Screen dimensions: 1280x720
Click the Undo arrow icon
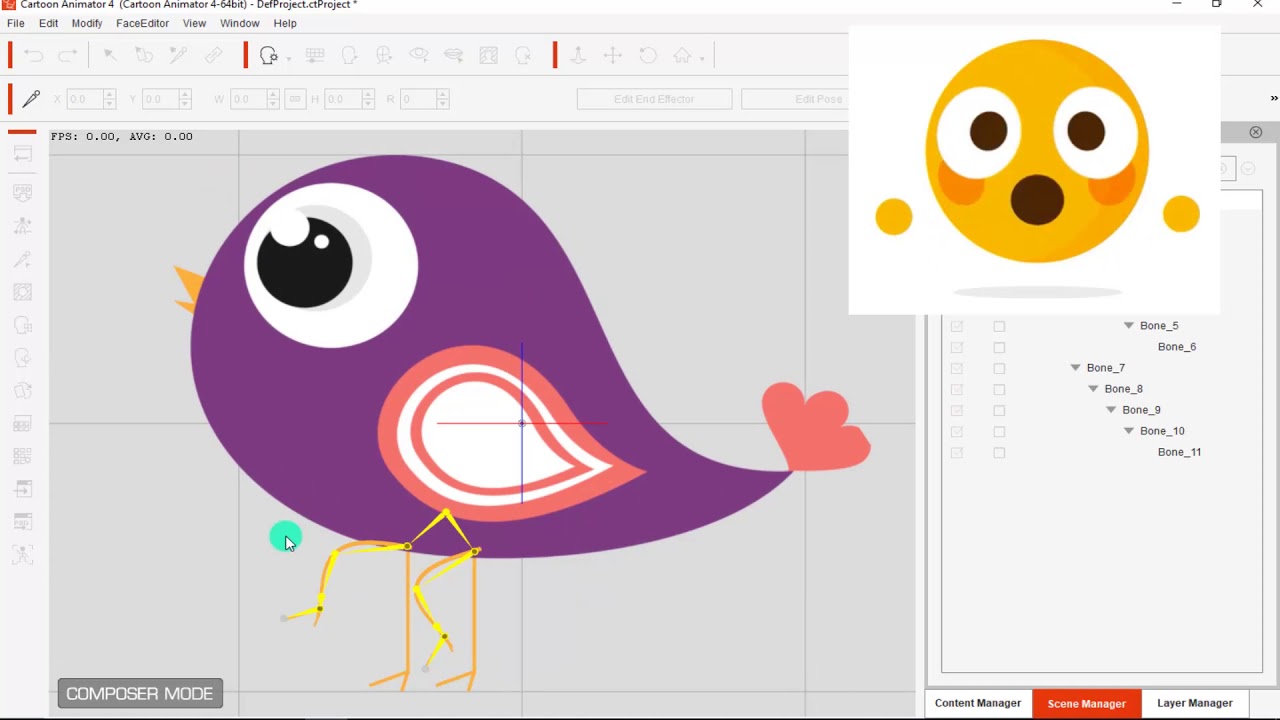pyautogui.click(x=34, y=56)
